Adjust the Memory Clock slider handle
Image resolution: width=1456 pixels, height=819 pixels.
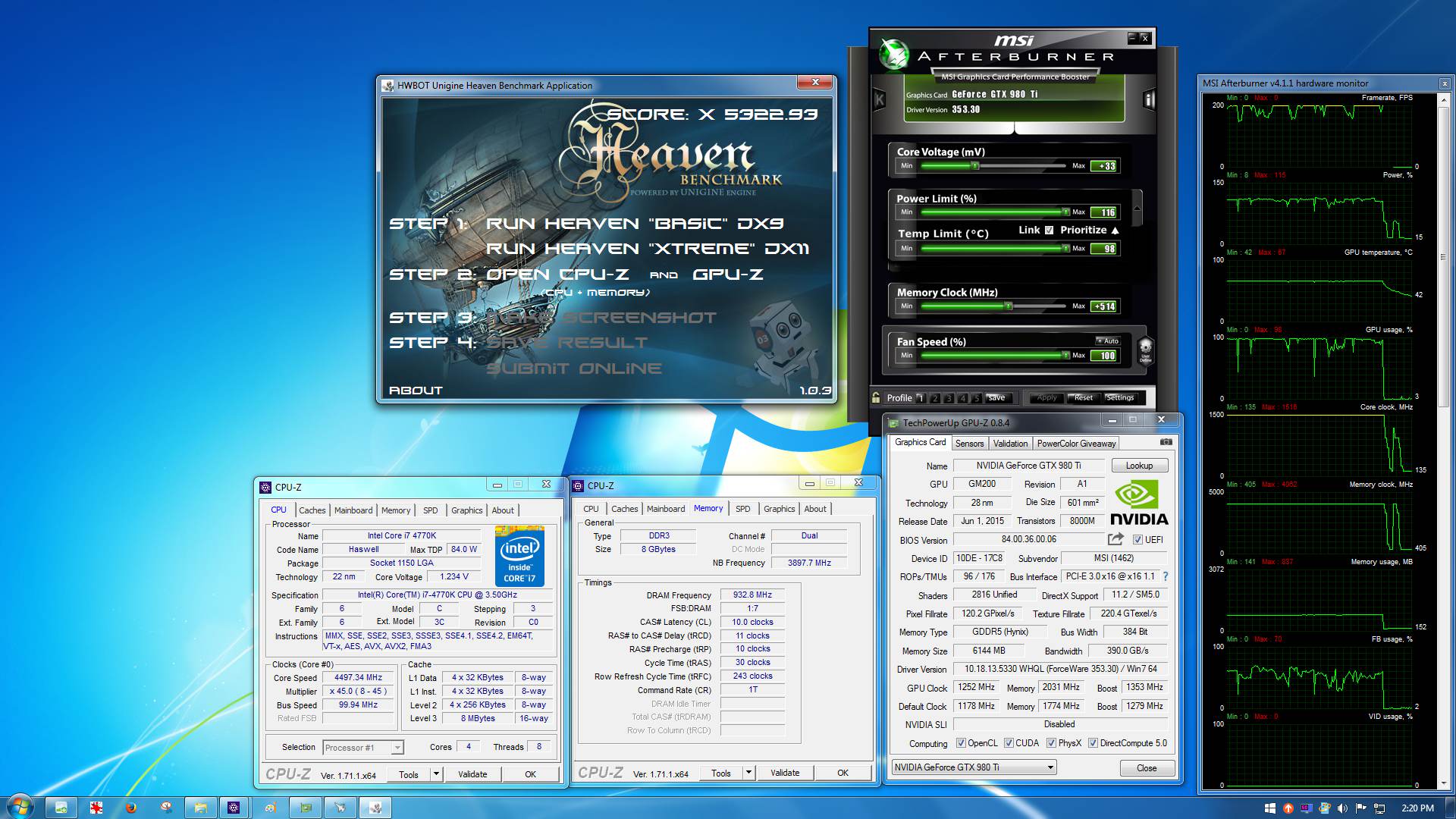[x=1009, y=306]
